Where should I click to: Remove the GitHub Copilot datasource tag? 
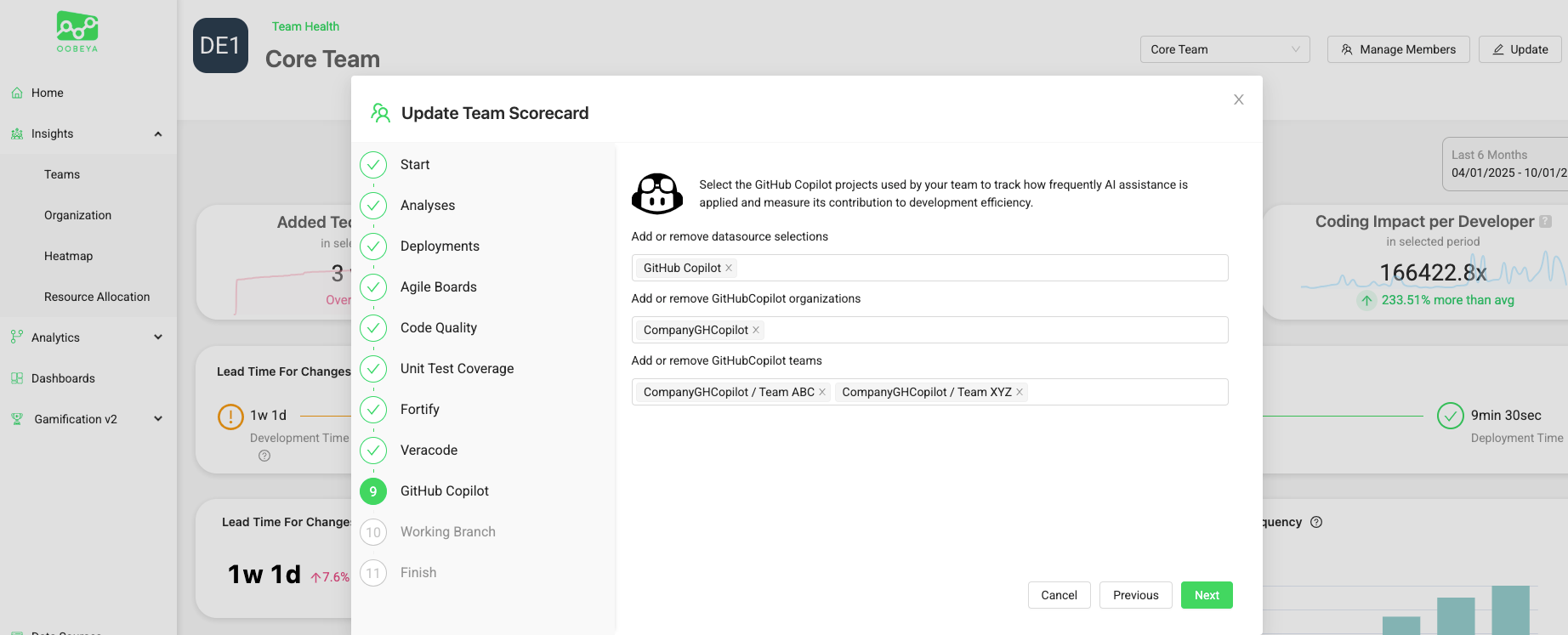coord(729,268)
